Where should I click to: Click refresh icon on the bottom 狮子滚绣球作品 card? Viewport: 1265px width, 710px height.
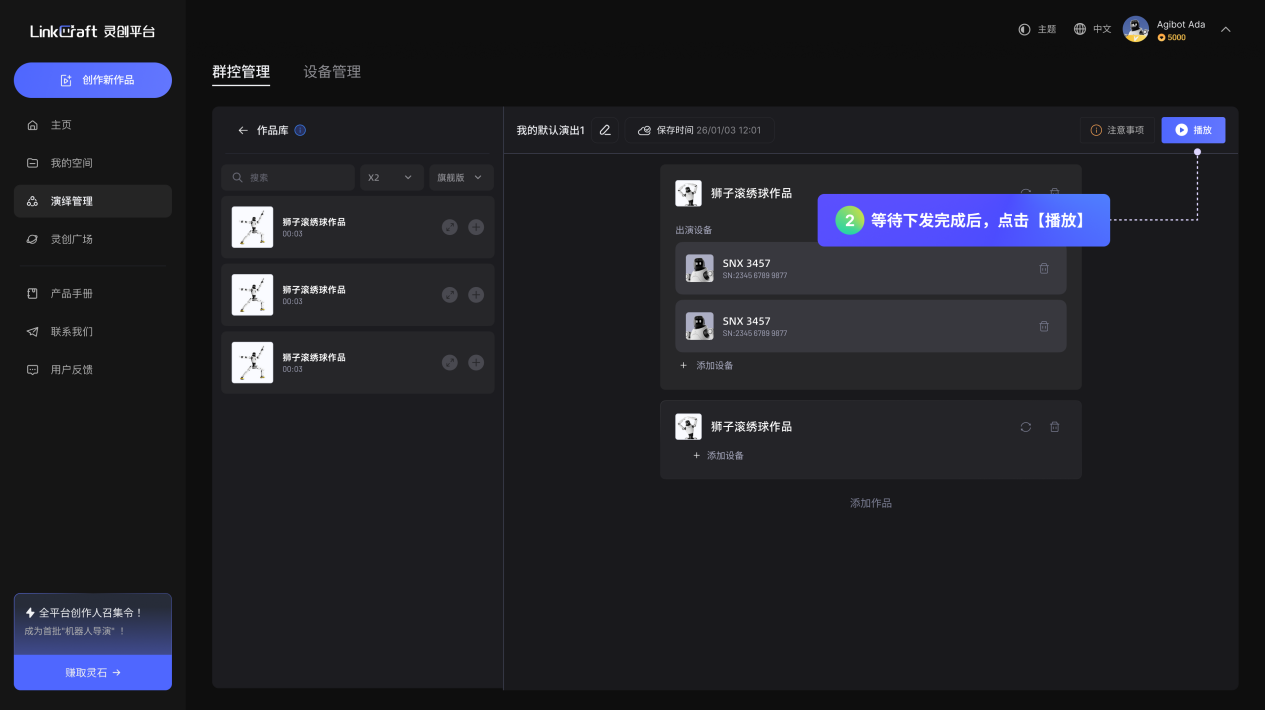click(x=1025, y=427)
